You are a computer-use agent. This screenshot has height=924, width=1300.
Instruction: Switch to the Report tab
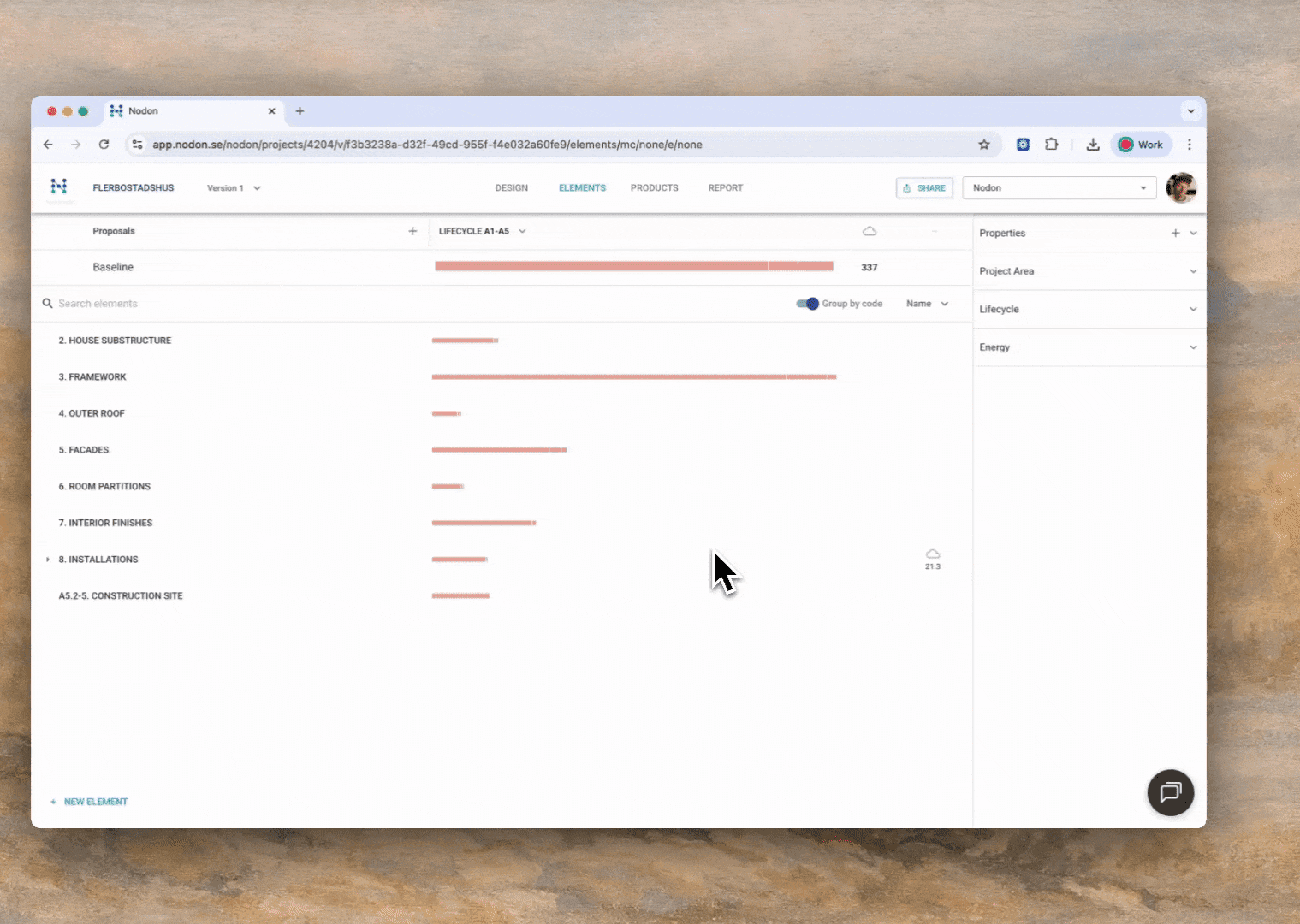click(x=725, y=188)
